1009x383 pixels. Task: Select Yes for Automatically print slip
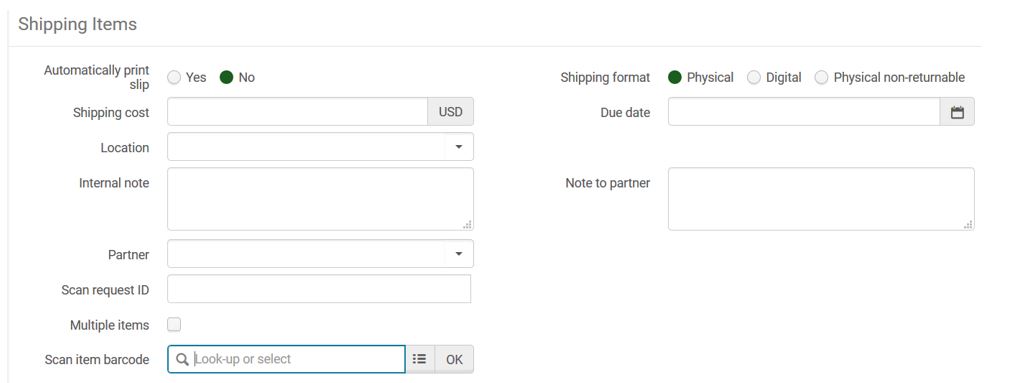[174, 77]
